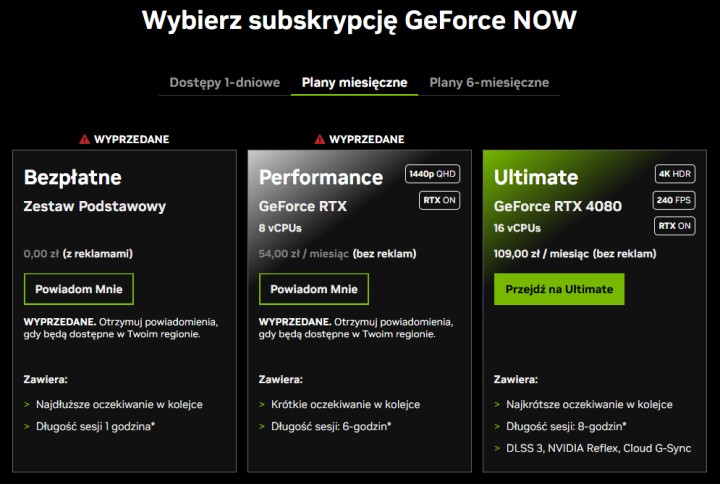This screenshot has width=720, height=484.
Task: Click the RTX ON badge on Ultimate card
Action: (675, 226)
